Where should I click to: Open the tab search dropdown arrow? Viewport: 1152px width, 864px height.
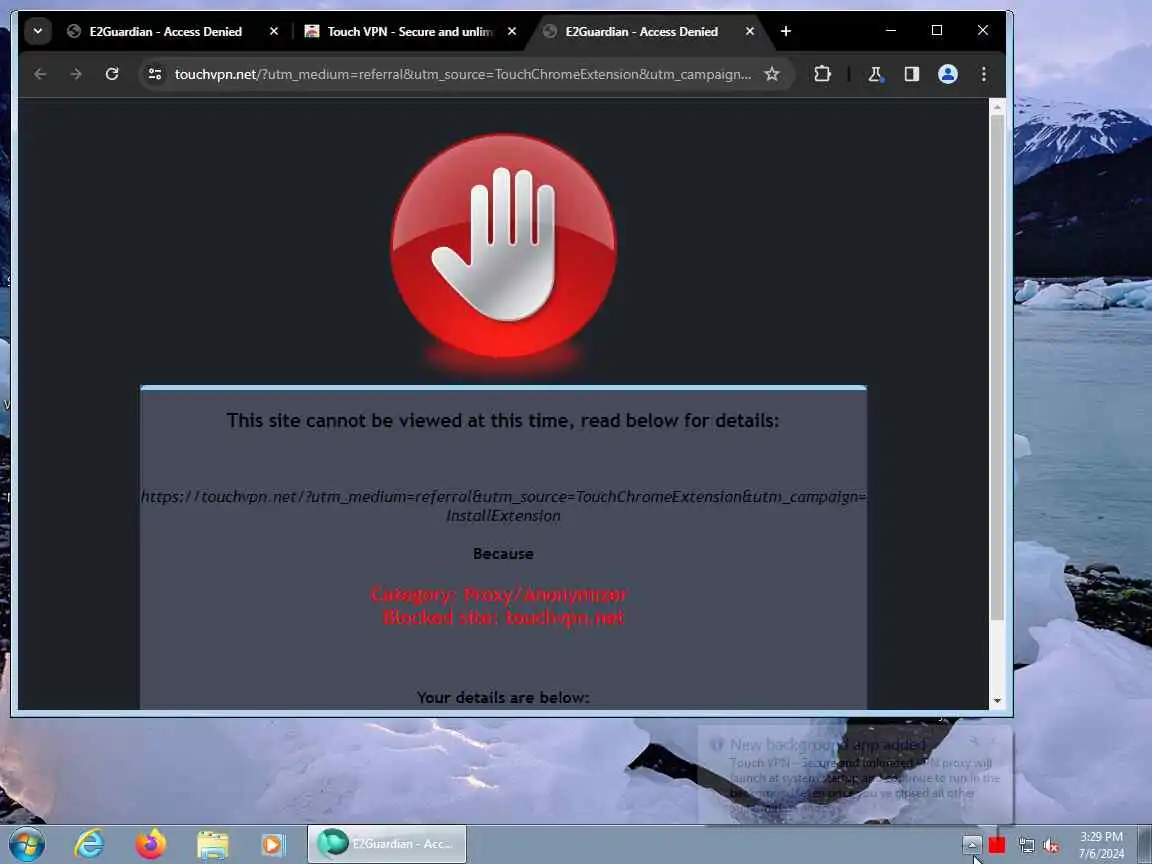[x=37, y=32]
